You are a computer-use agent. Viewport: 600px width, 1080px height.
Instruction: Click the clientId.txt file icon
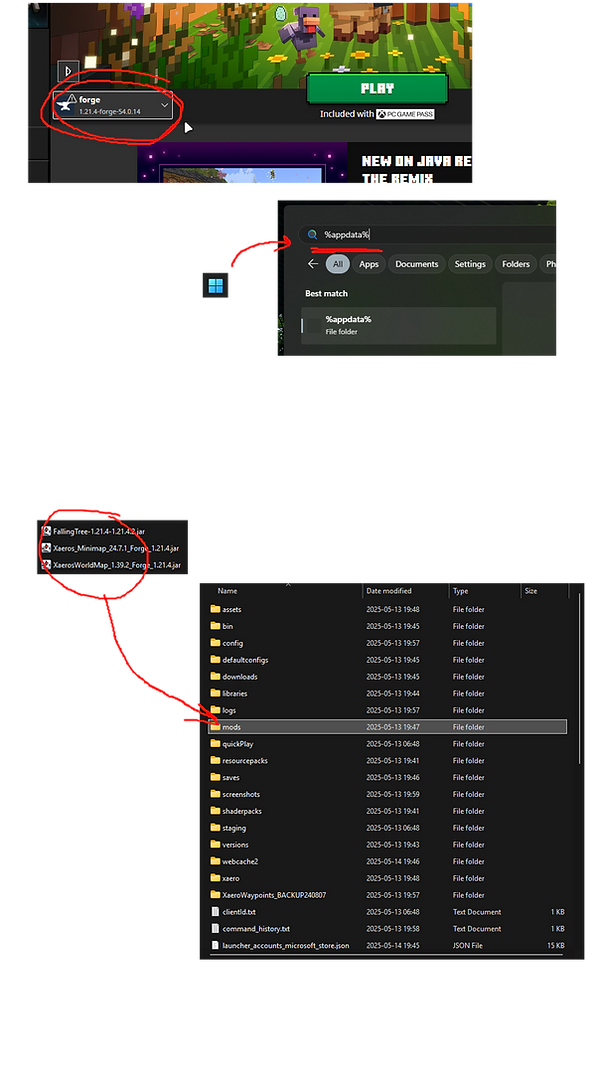pos(215,911)
